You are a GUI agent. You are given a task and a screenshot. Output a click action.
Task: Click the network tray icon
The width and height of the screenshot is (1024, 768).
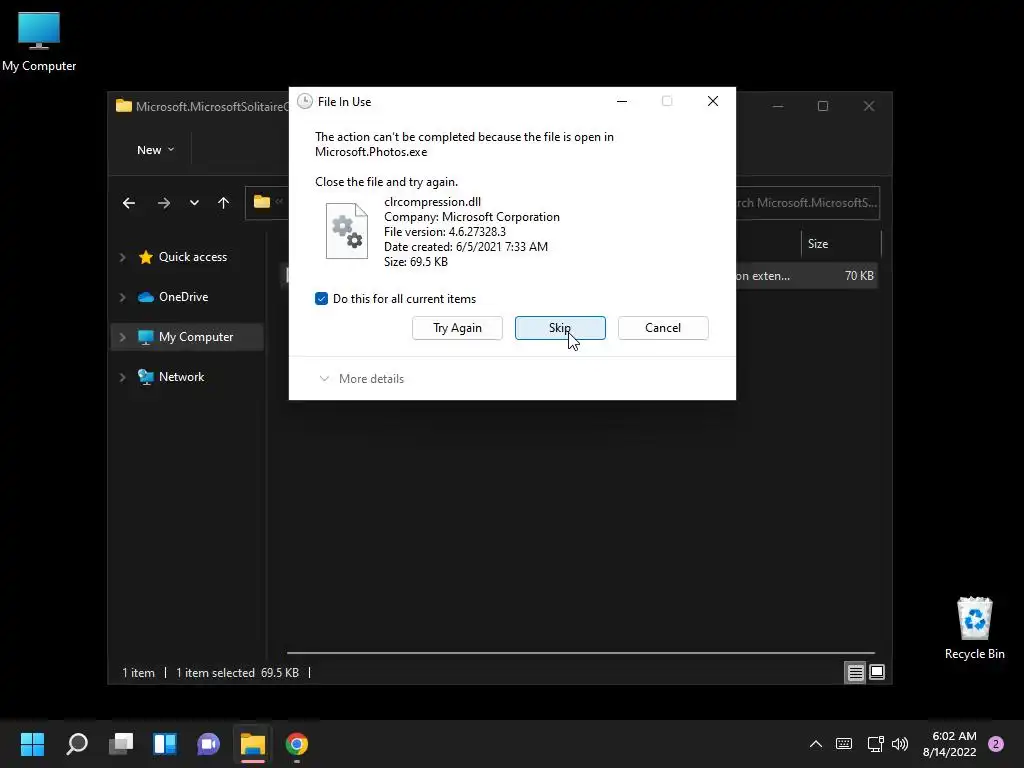pyautogui.click(x=875, y=744)
